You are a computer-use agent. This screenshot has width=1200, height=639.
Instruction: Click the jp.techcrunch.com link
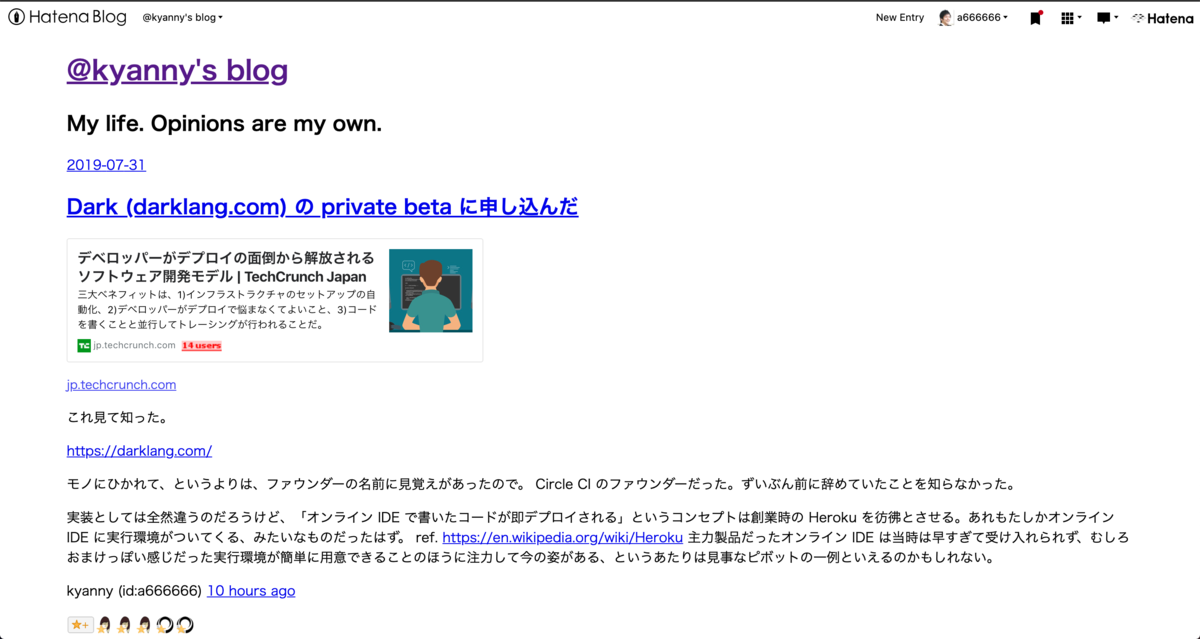[x=120, y=384]
